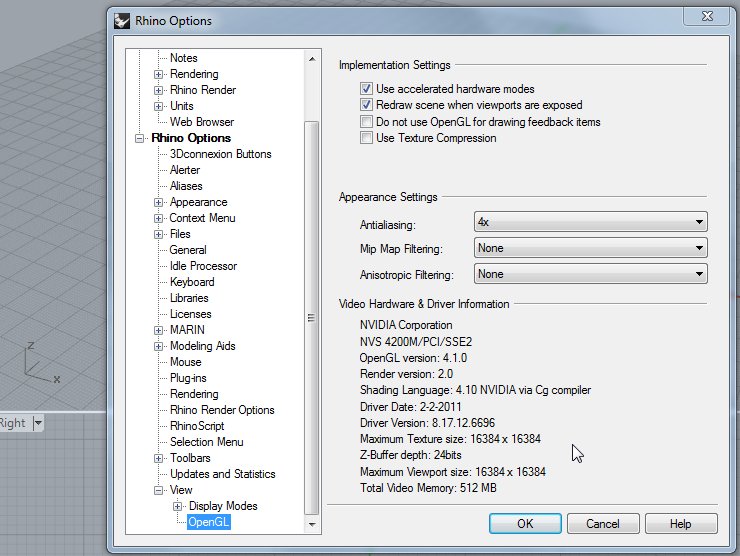Expand the Toolbars tree node
The image size is (740, 556).
[x=159, y=458]
